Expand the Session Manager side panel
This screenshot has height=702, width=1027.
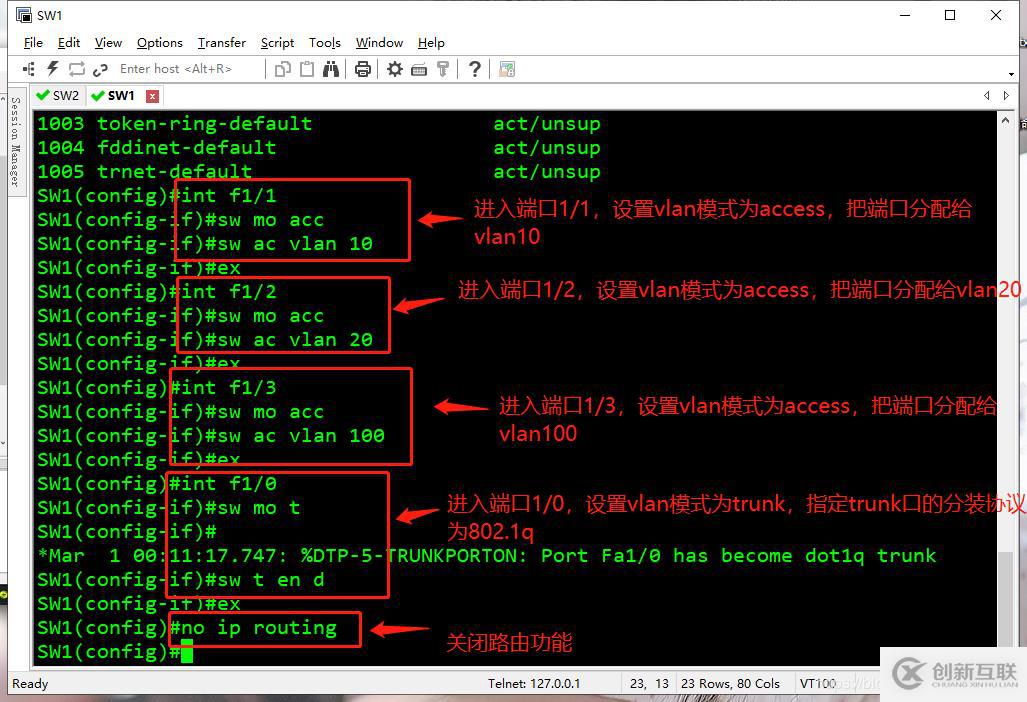click(x=16, y=141)
